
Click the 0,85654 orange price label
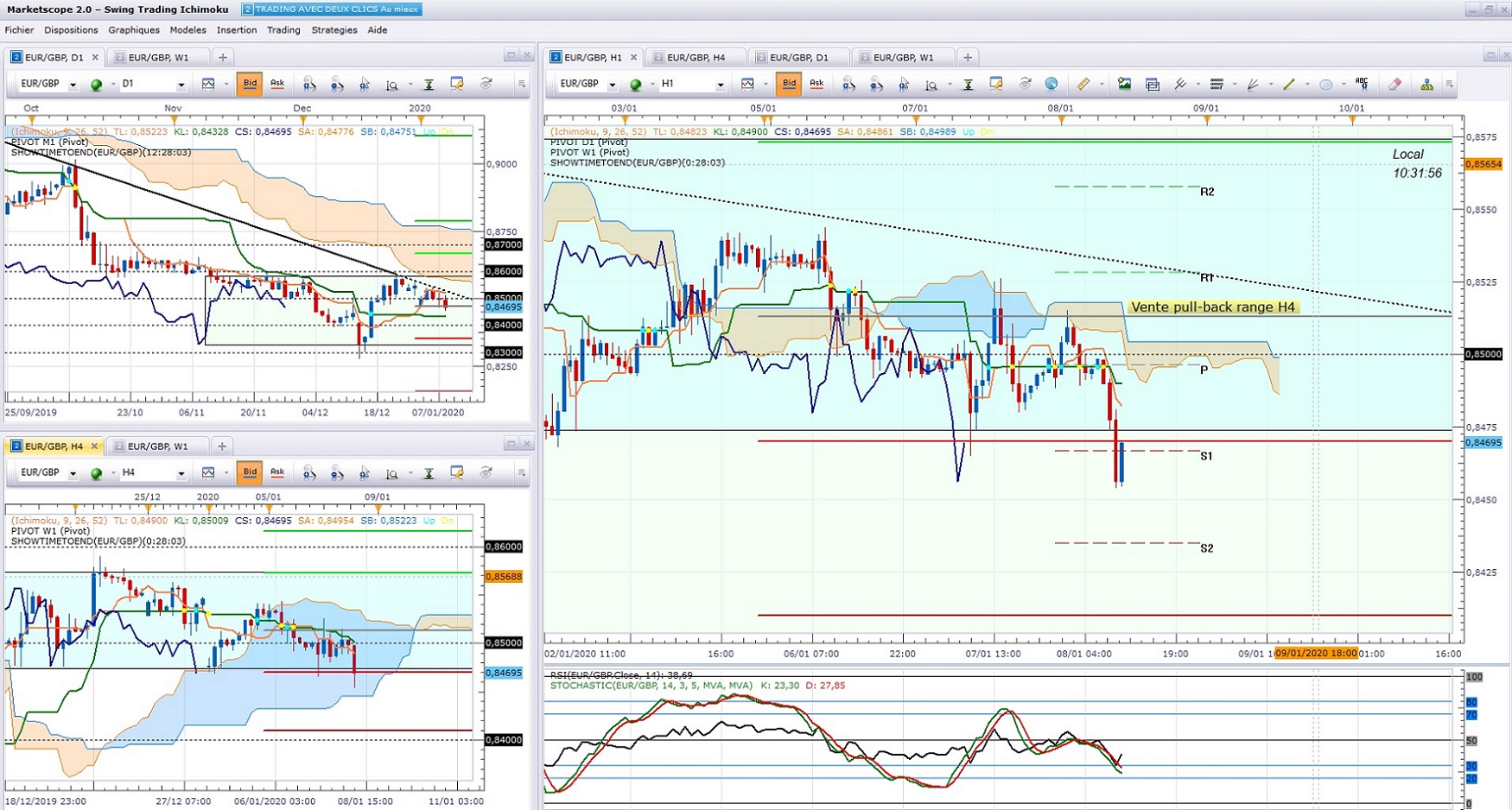coord(1483,164)
